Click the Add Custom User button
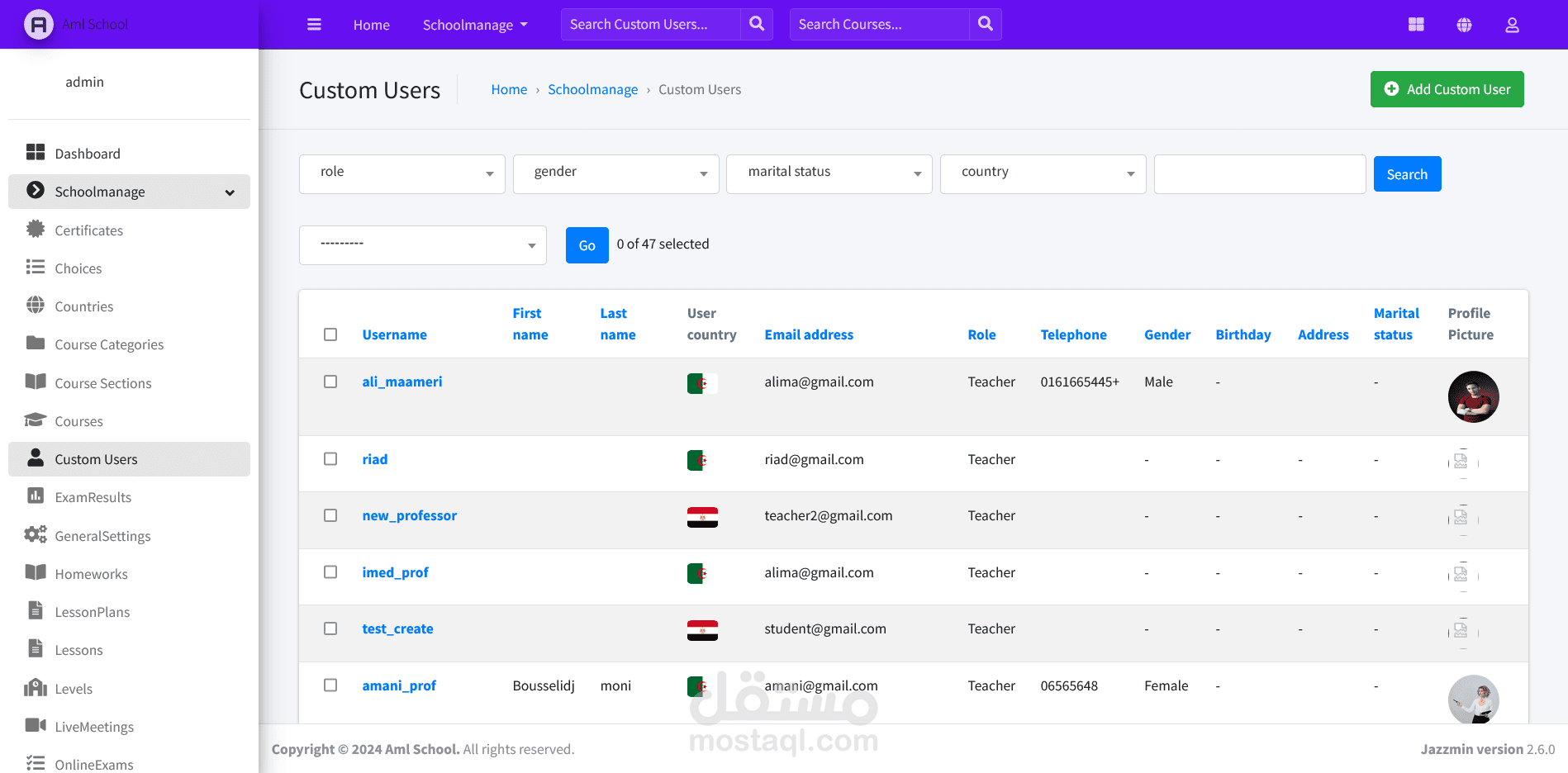The image size is (1568, 773). 1447,89
